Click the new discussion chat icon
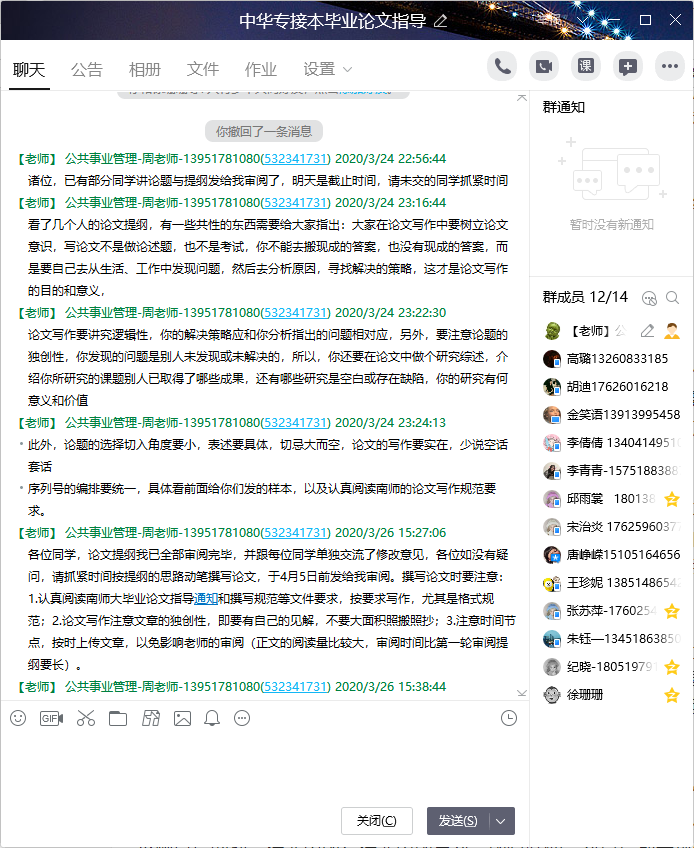Viewport: 694px width, 848px height. 627,67
